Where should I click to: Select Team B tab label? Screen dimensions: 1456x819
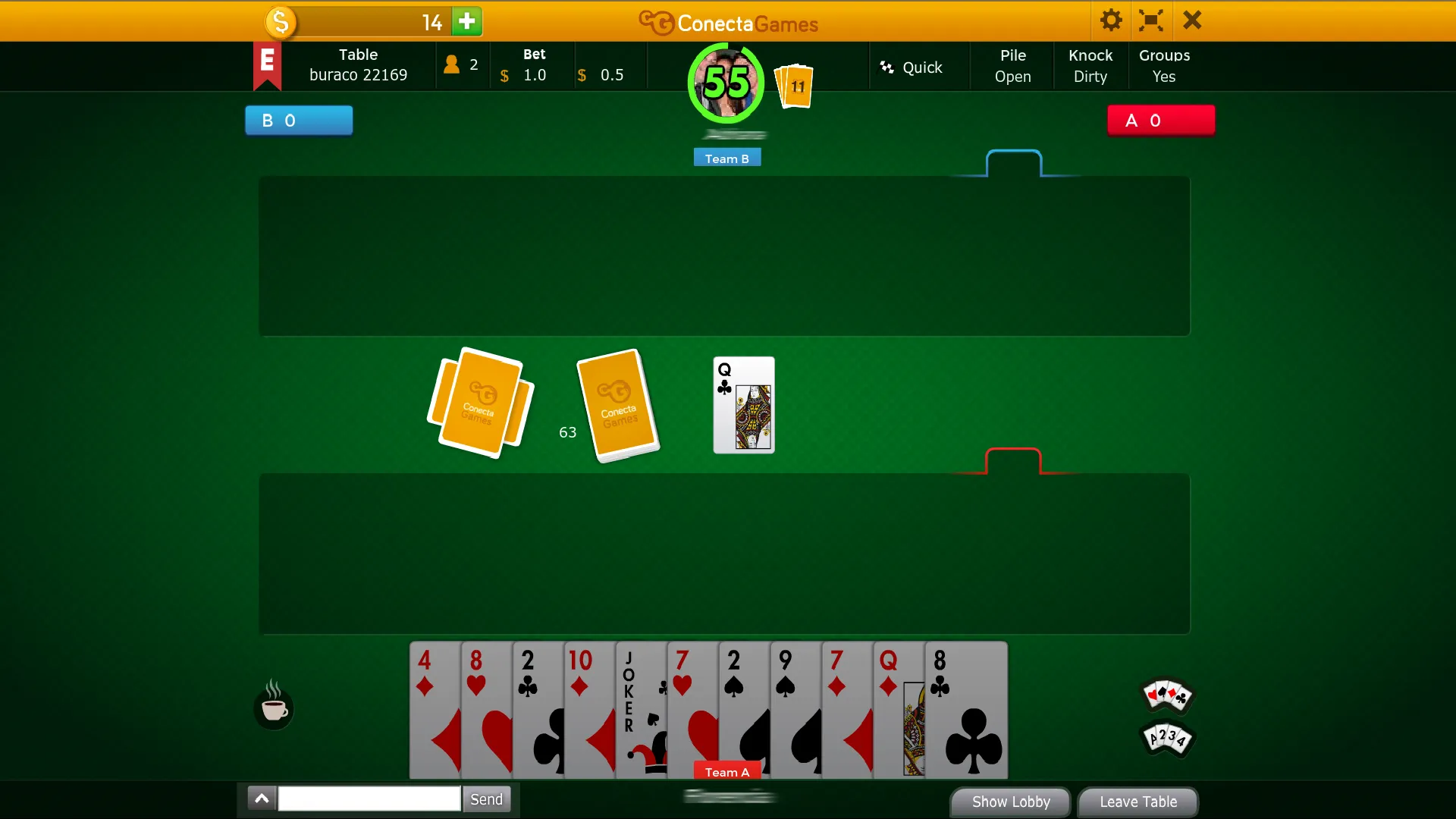[x=727, y=158]
